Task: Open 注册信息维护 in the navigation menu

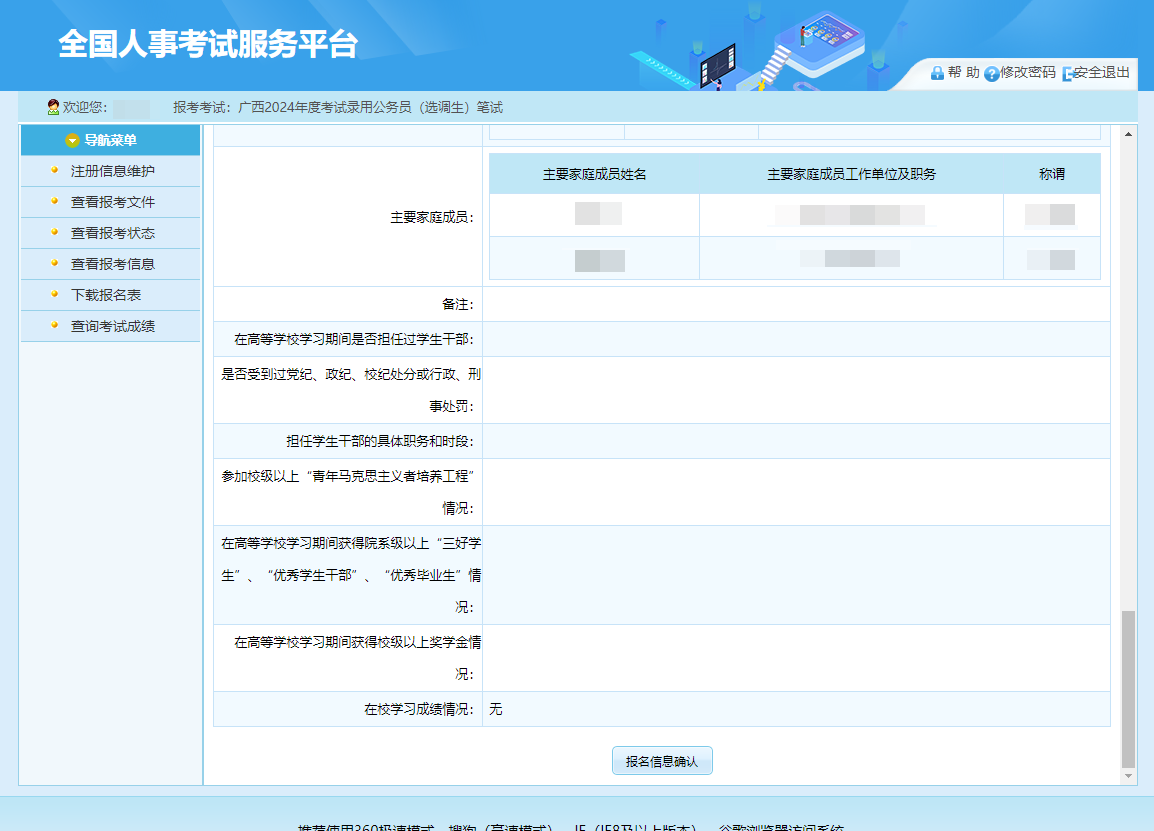Action: tap(112, 171)
